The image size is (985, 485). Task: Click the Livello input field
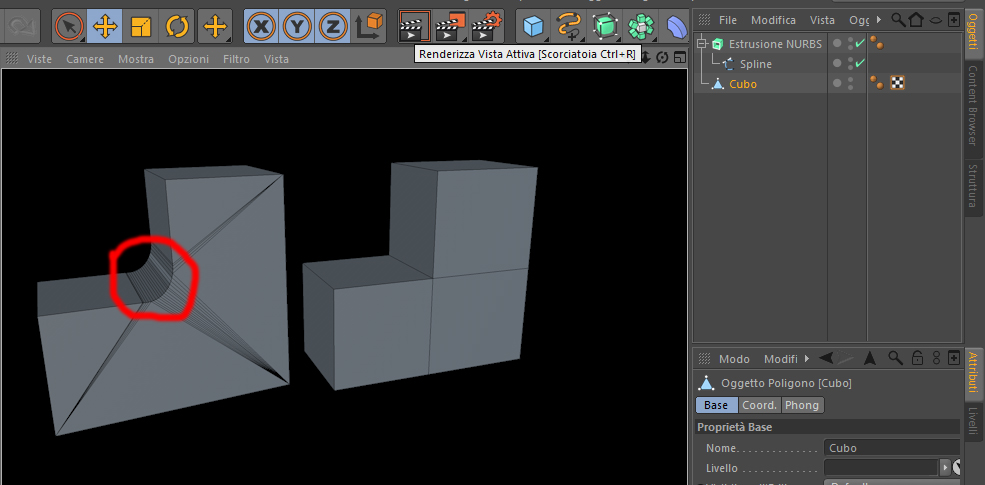pos(881,467)
